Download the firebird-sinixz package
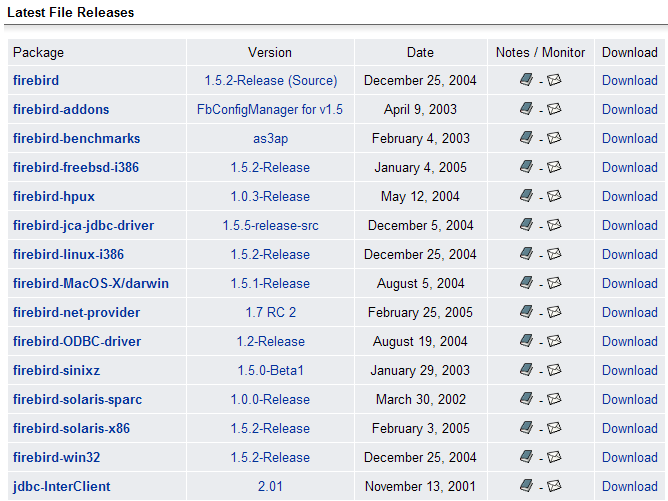Viewport: 668px width, 501px height. tap(629, 370)
